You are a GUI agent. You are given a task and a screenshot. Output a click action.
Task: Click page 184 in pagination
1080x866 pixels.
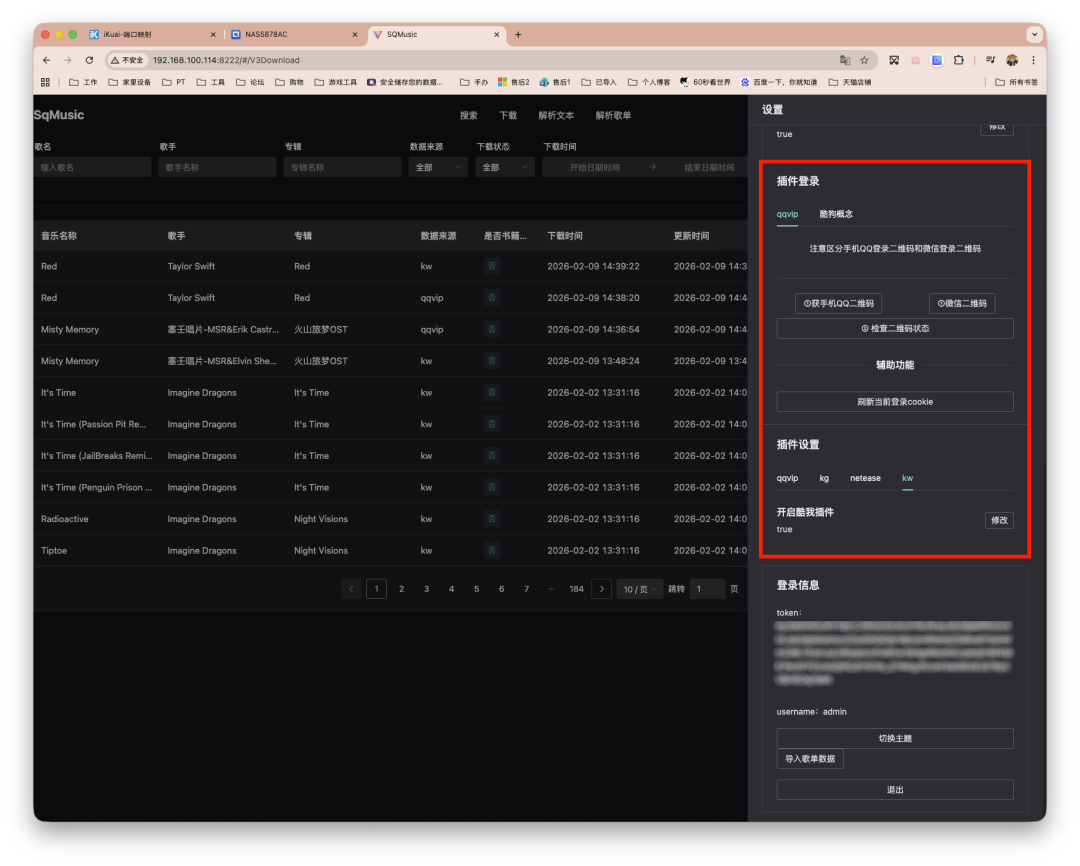[x=576, y=589]
